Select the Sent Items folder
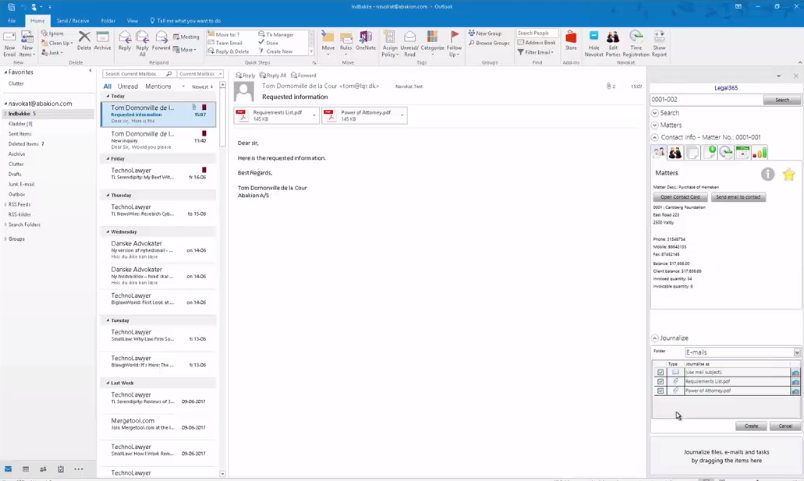Image resolution: width=804 pixels, height=481 pixels. (20, 134)
